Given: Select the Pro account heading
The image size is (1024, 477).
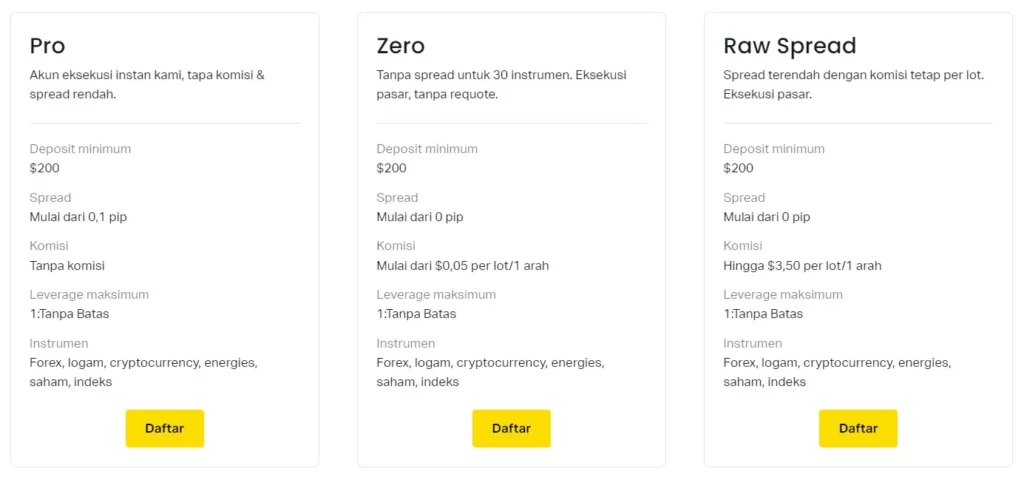Looking at the screenshot, I should tap(48, 46).
